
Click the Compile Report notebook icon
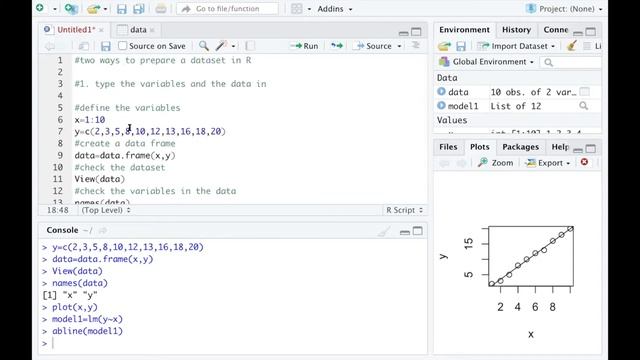pyautogui.click(x=250, y=46)
